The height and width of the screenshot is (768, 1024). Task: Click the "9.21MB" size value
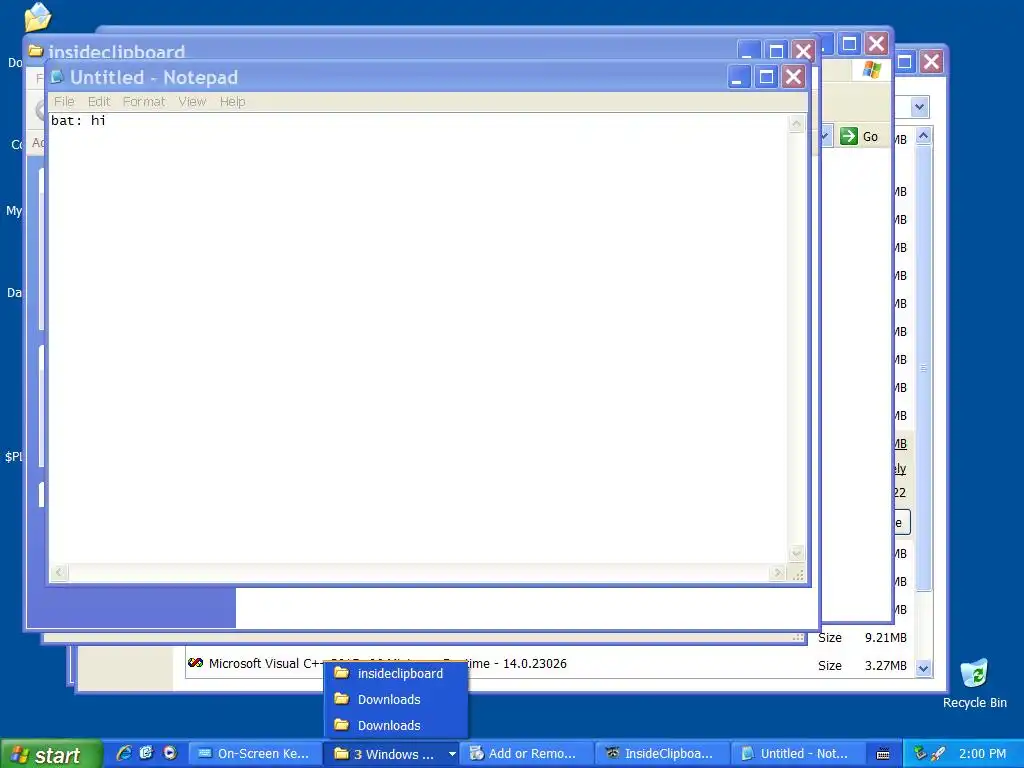(x=886, y=637)
